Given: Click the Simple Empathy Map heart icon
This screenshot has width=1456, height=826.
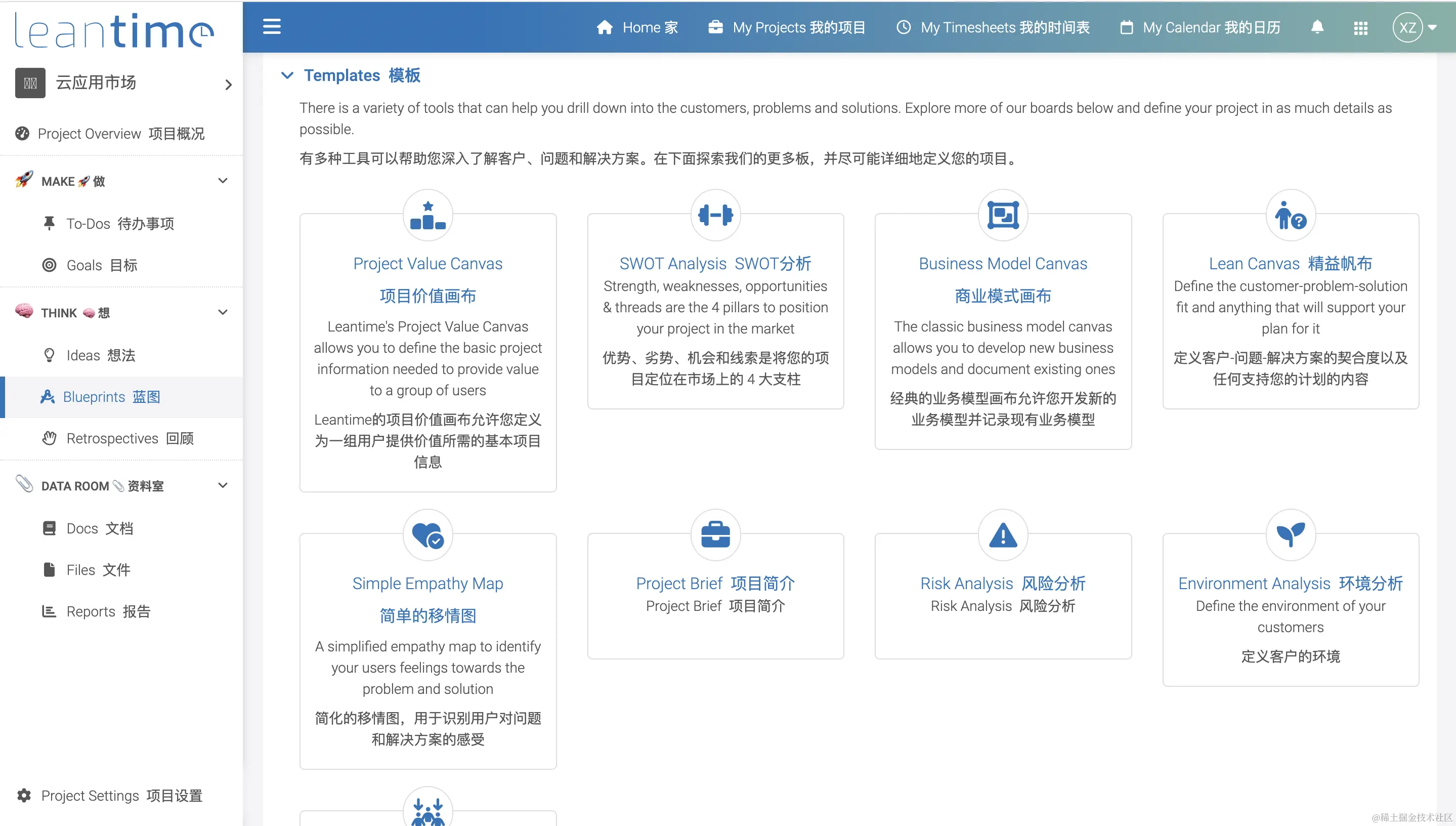Looking at the screenshot, I should tap(427, 535).
